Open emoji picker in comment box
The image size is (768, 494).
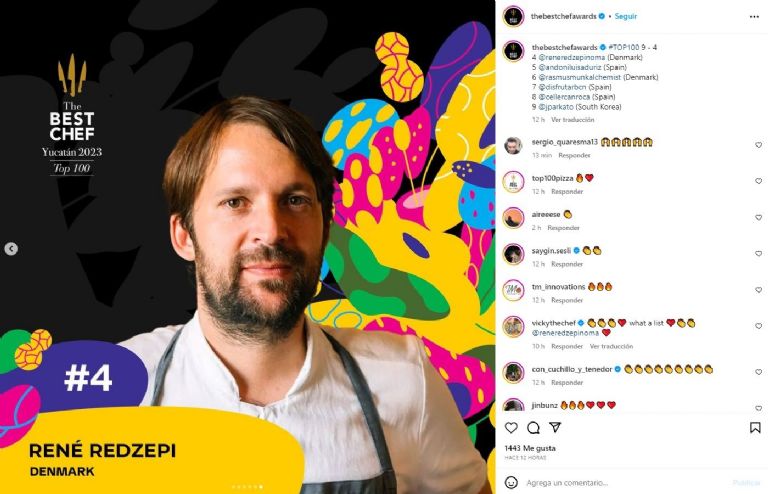(x=511, y=482)
